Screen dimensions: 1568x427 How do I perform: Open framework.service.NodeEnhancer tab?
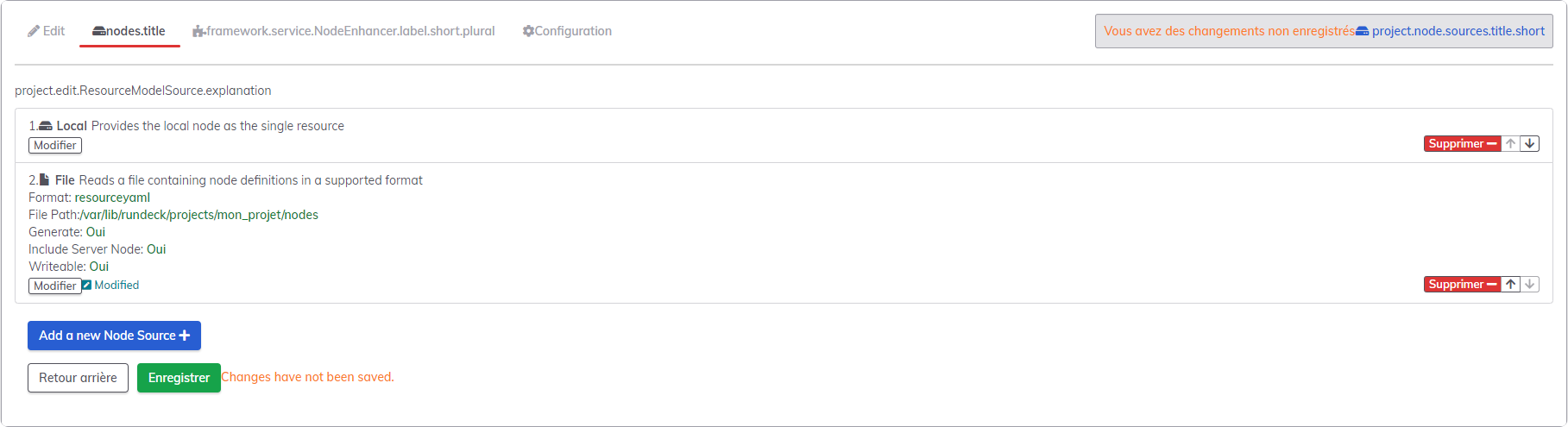coord(344,31)
